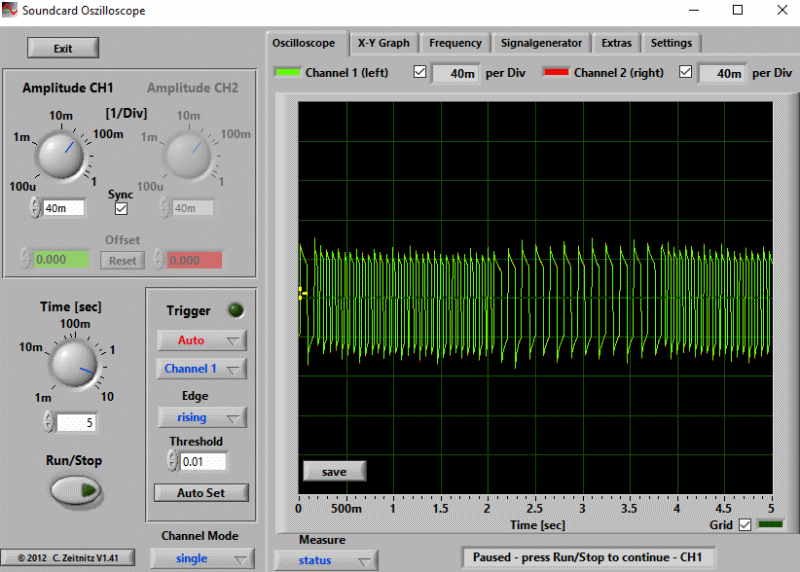Minimize the Soundcard Oszilloscope window
This screenshot has width=800, height=572.
pyautogui.click(x=694, y=10)
